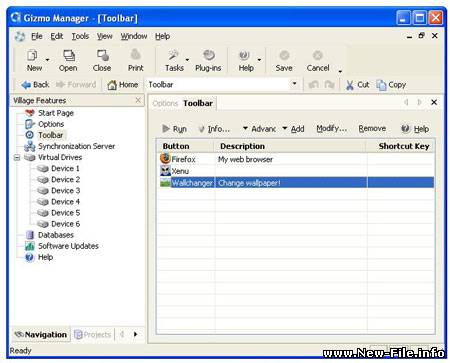Image resolution: width=450 pixels, height=363 pixels.
Task: Select Device 3 drive
Action: coord(65,191)
